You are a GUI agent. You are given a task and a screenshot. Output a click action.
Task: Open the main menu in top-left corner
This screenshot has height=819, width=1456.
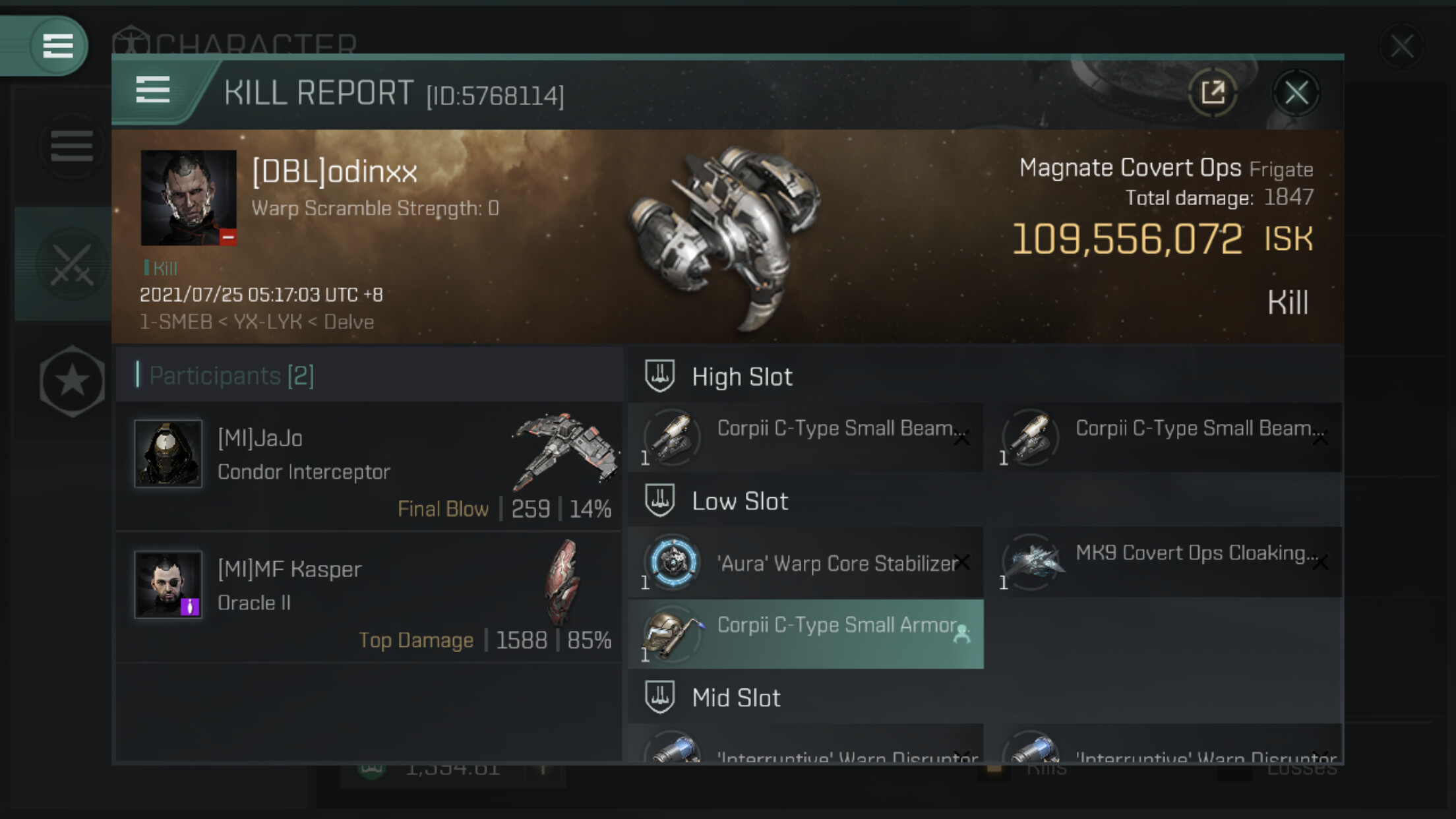point(57,46)
